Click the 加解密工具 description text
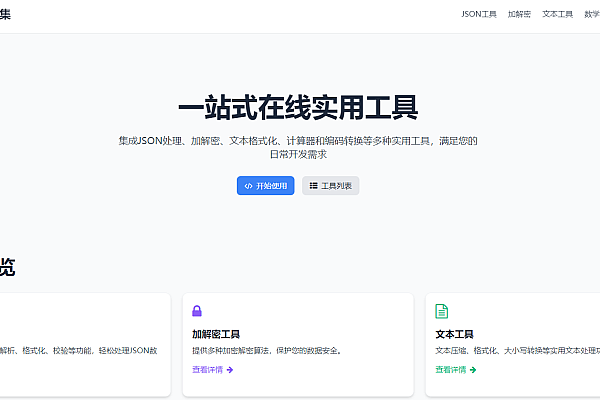 coord(266,351)
